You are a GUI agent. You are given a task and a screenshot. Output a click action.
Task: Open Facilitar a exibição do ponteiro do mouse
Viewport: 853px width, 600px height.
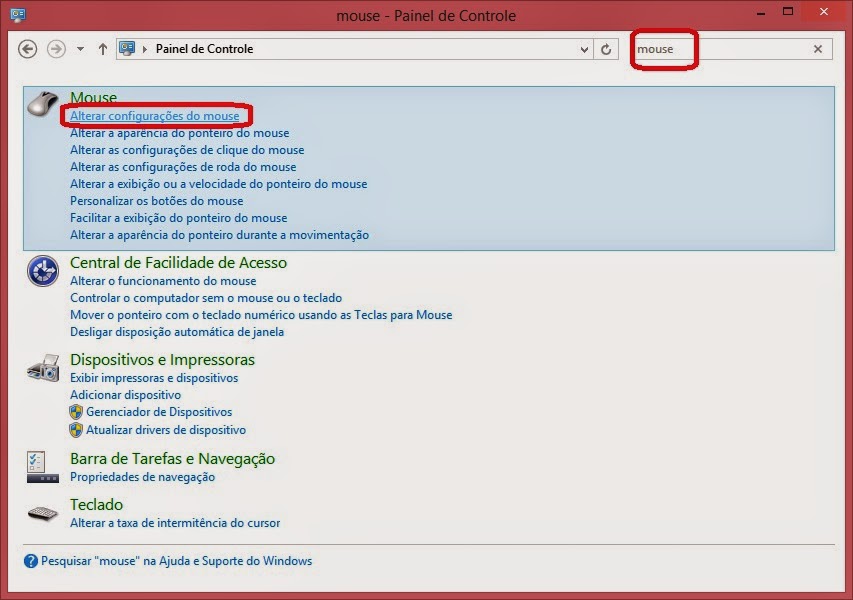point(178,218)
